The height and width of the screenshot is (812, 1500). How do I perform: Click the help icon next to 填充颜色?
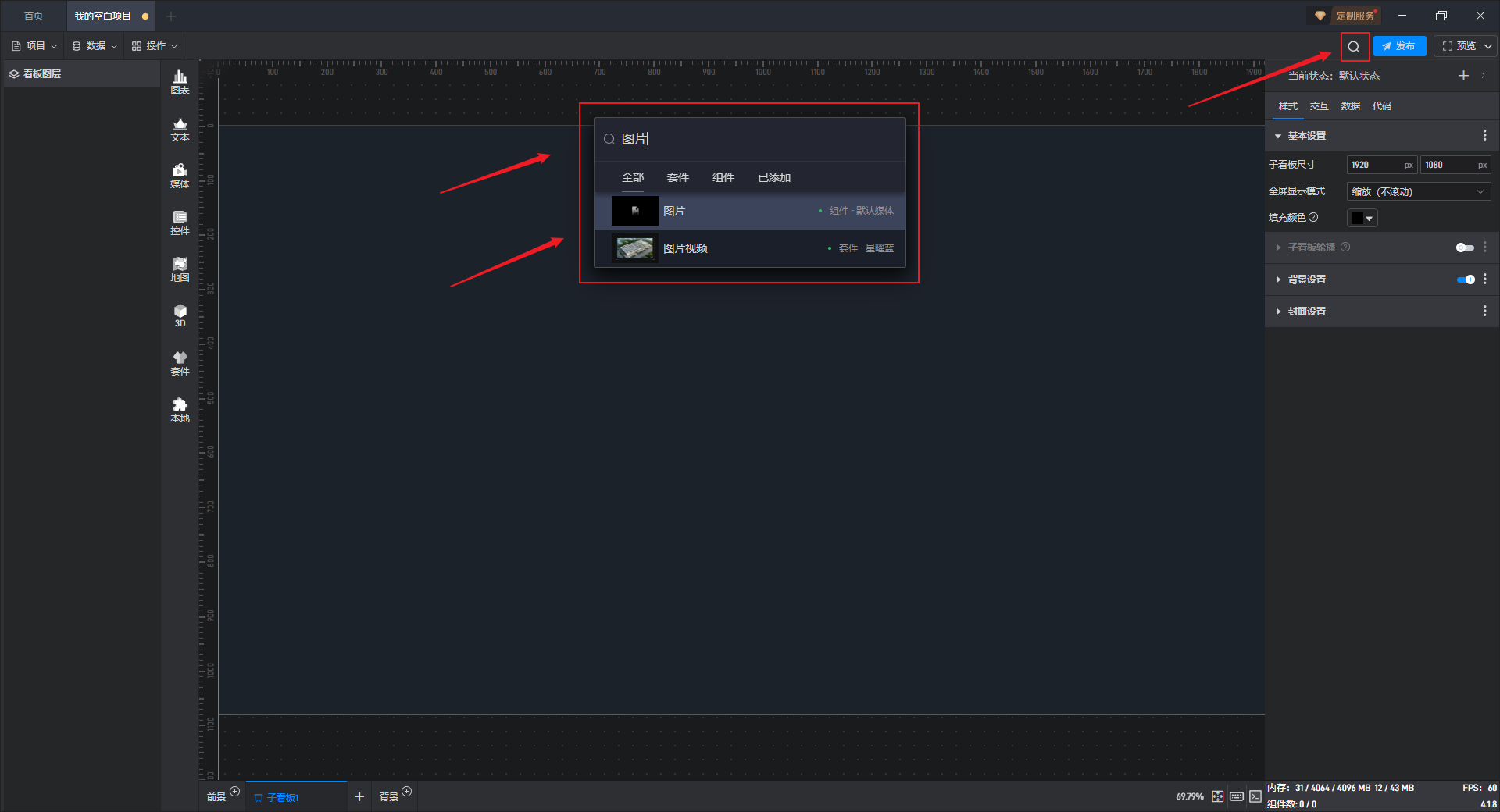click(1313, 218)
